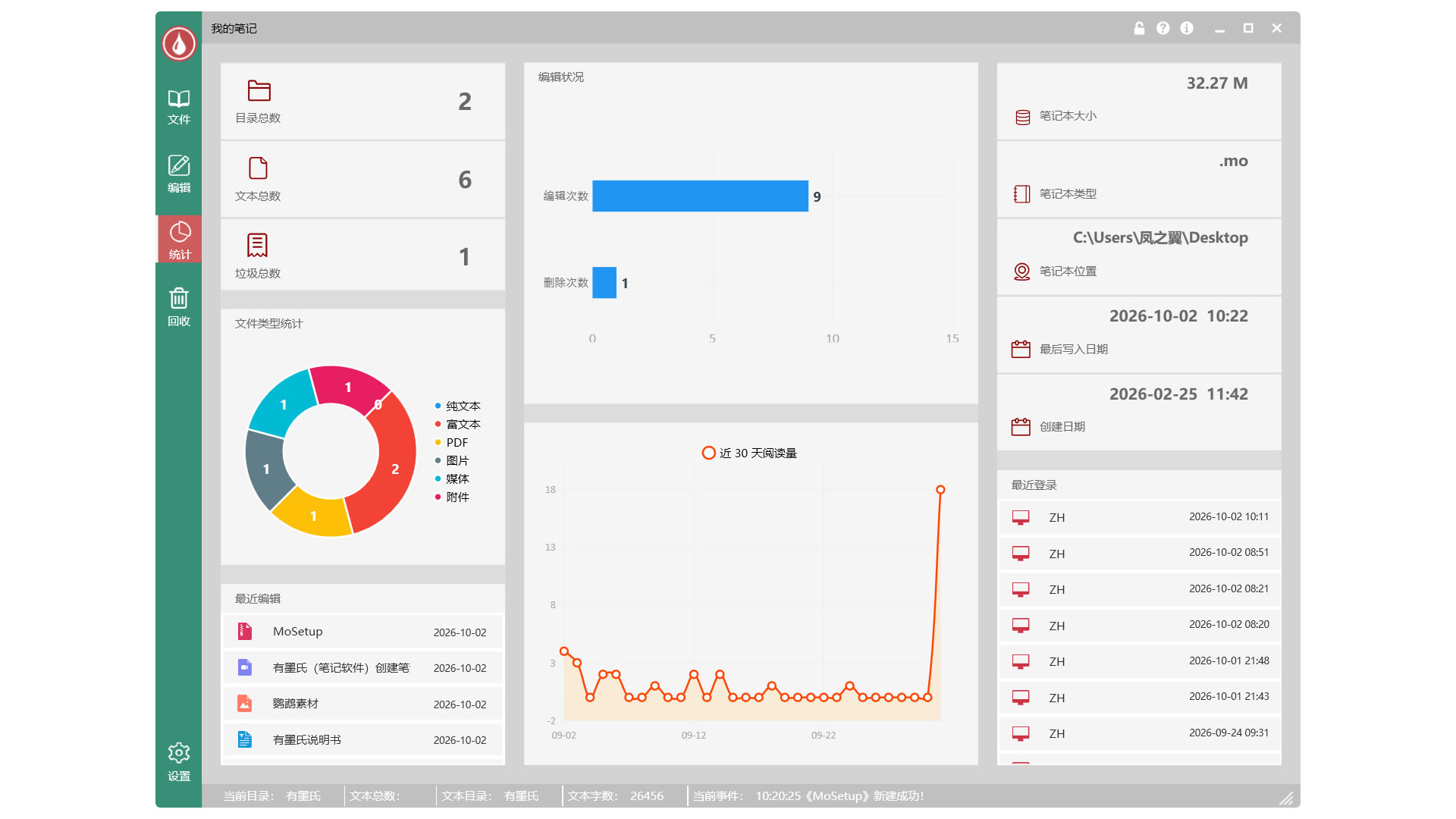The image size is (1456, 819).
Task: Open recent file 鹦鹉素材
Action: click(362, 704)
